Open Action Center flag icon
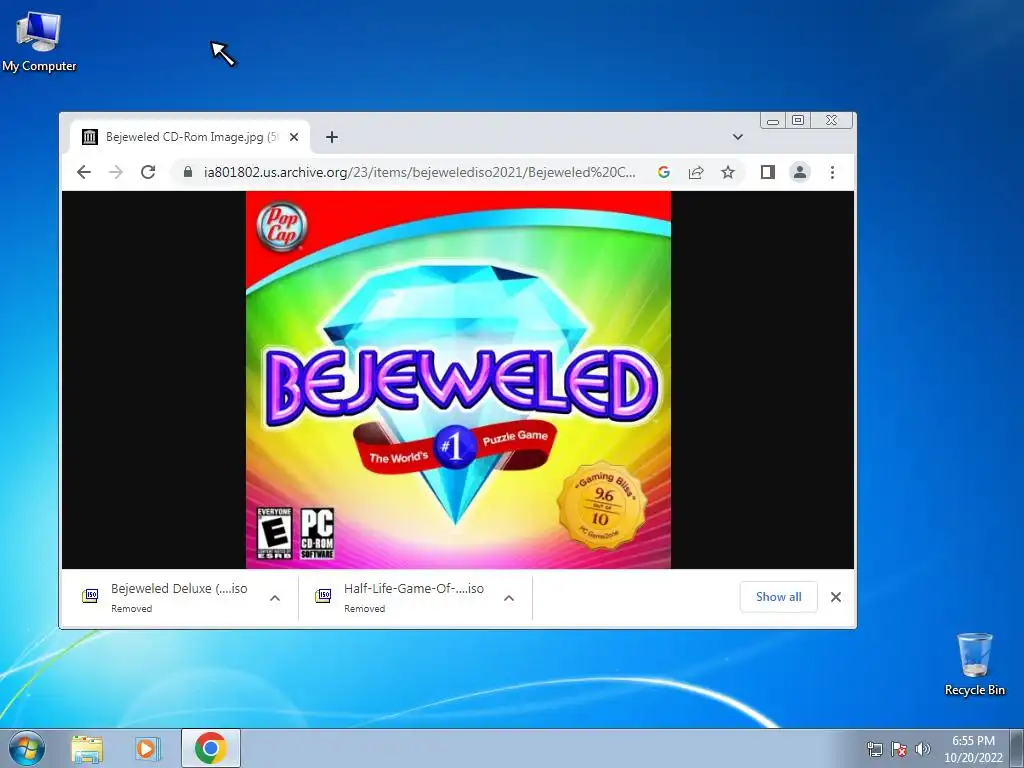This screenshot has height=768, width=1024. tap(899, 749)
